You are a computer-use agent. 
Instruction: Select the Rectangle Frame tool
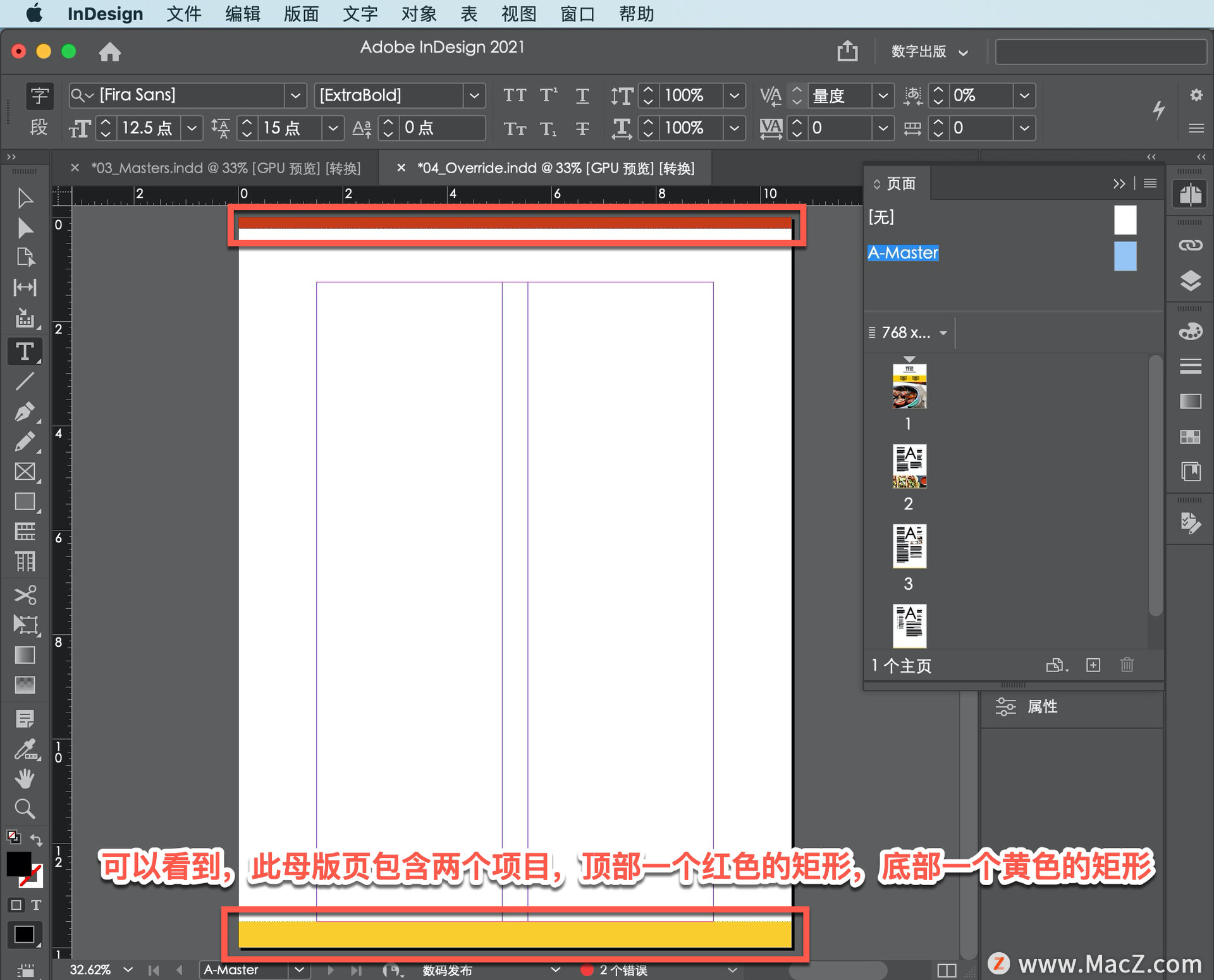pyautogui.click(x=25, y=472)
